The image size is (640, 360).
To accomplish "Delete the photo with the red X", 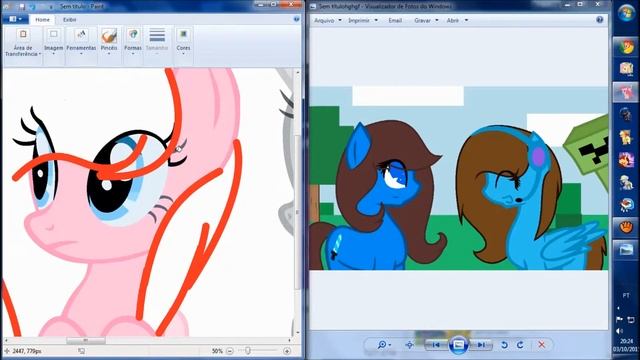I will point(541,345).
